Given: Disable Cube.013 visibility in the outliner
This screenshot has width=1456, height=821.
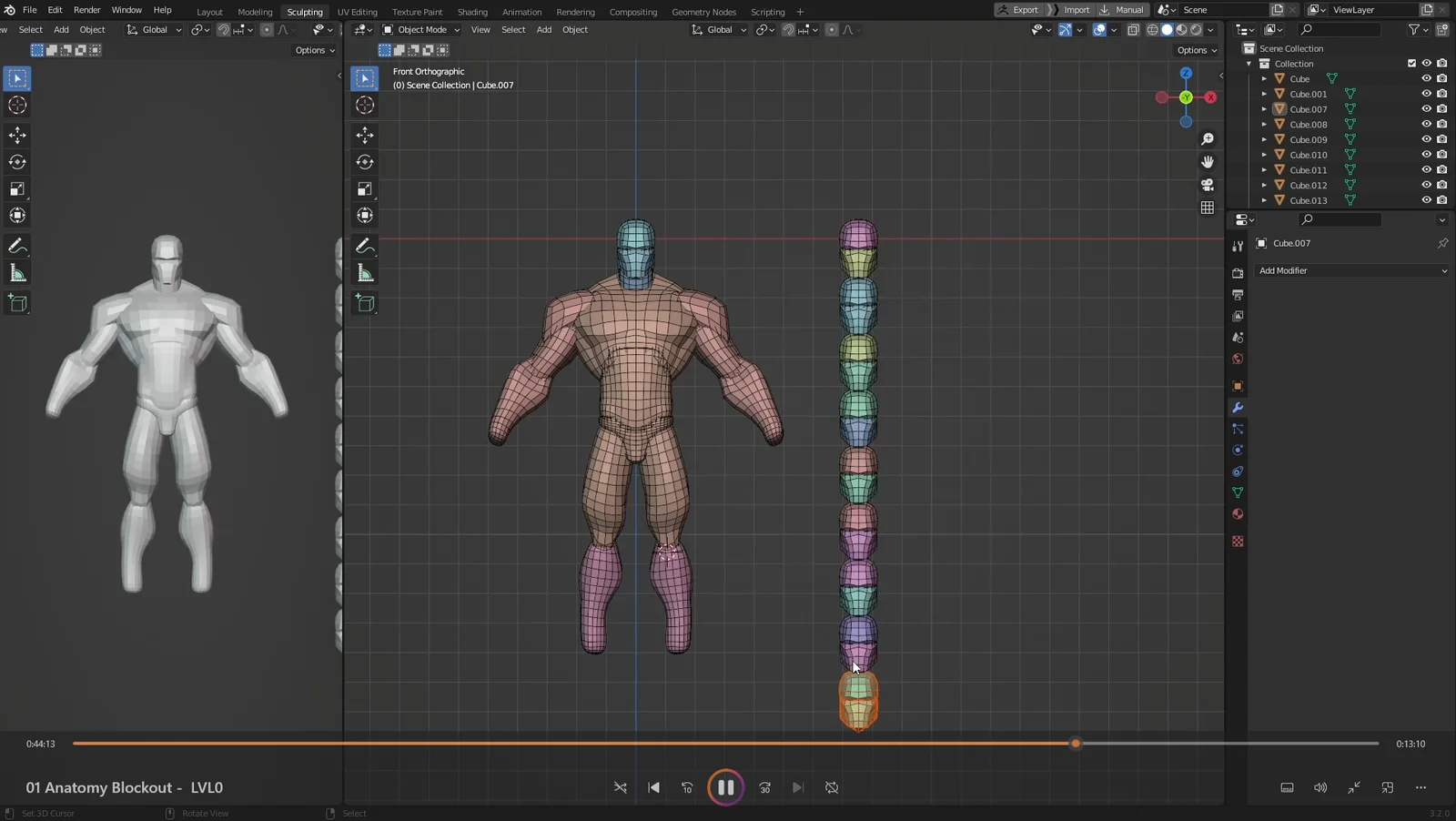Looking at the screenshot, I should 1425,200.
